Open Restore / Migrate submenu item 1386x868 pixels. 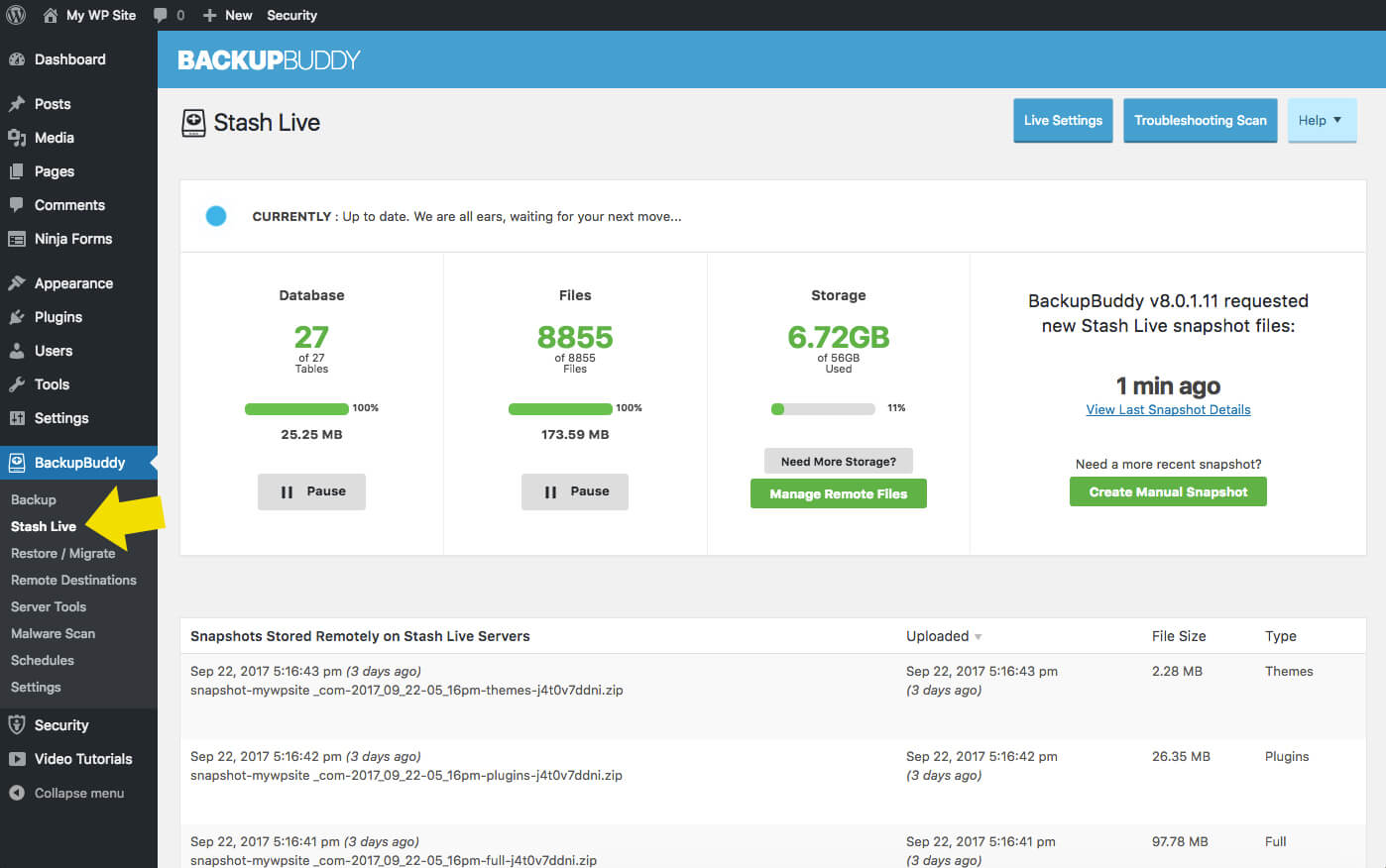pos(63,553)
